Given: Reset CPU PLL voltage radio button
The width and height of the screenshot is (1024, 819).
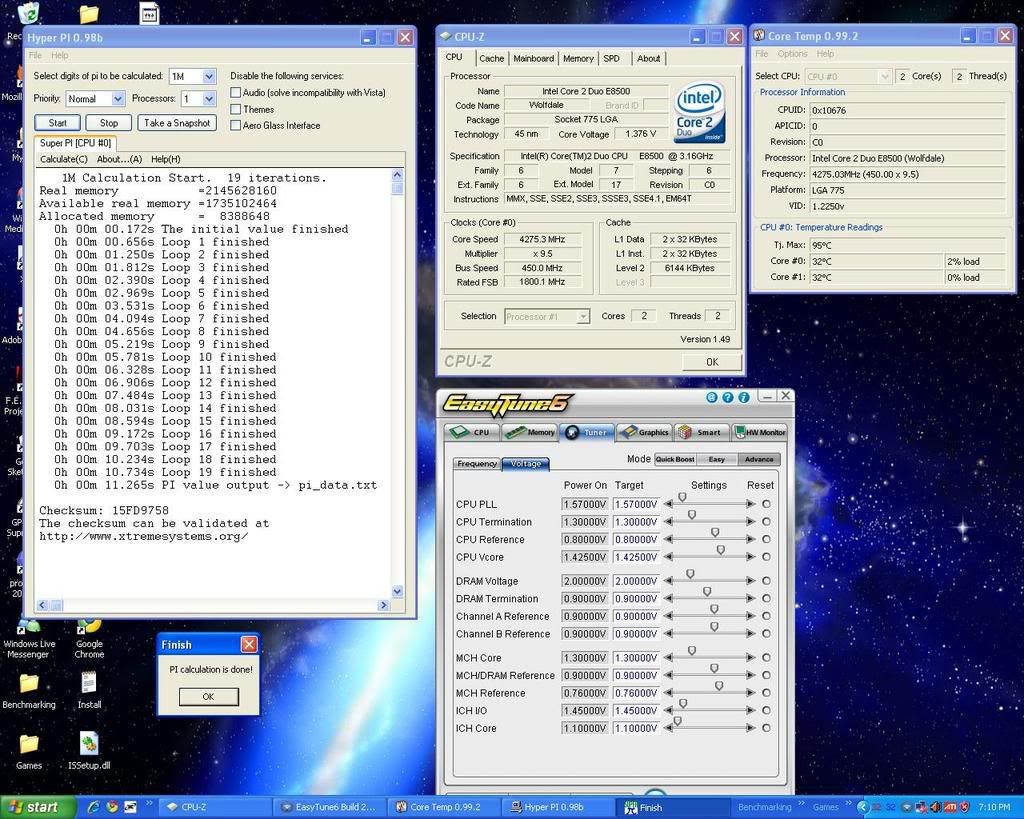Looking at the screenshot, I should coord(766,504).
